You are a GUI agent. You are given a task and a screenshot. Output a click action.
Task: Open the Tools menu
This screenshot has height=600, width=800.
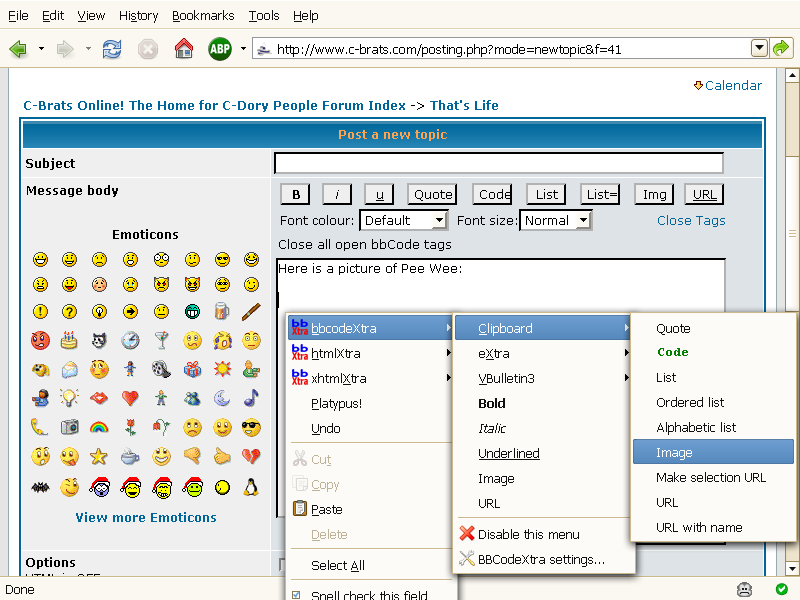[264, 16]
